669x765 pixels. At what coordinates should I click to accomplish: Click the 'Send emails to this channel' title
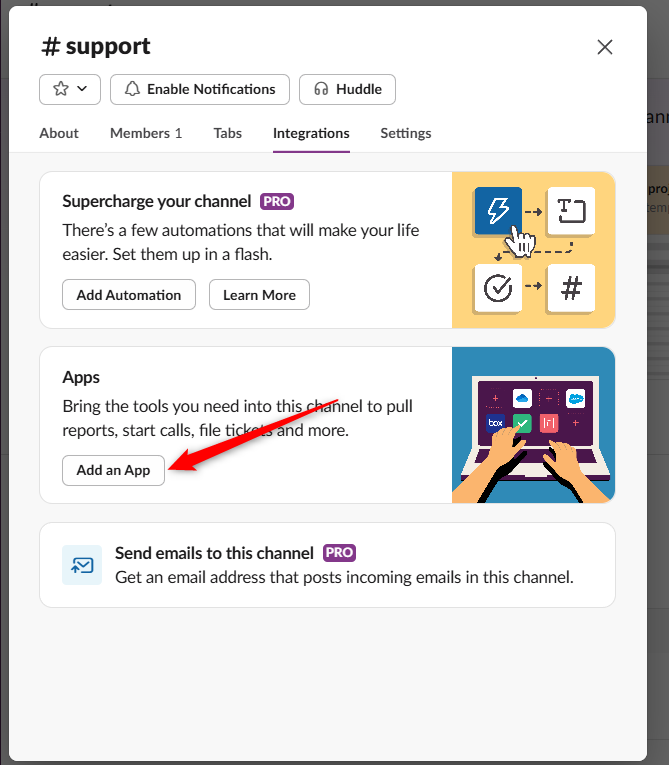pos(214,553)
